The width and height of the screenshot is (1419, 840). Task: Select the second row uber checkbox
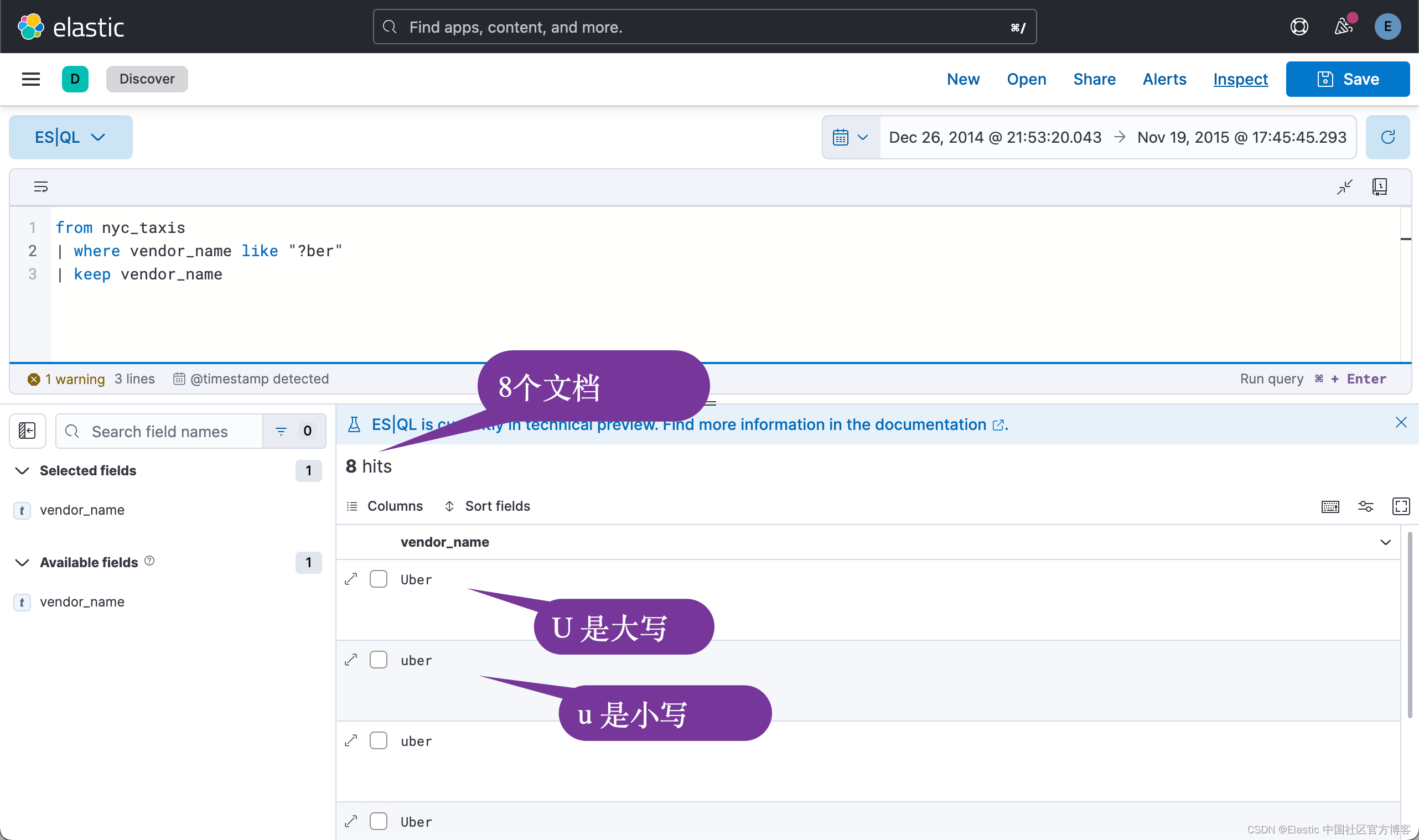point(378,660)
